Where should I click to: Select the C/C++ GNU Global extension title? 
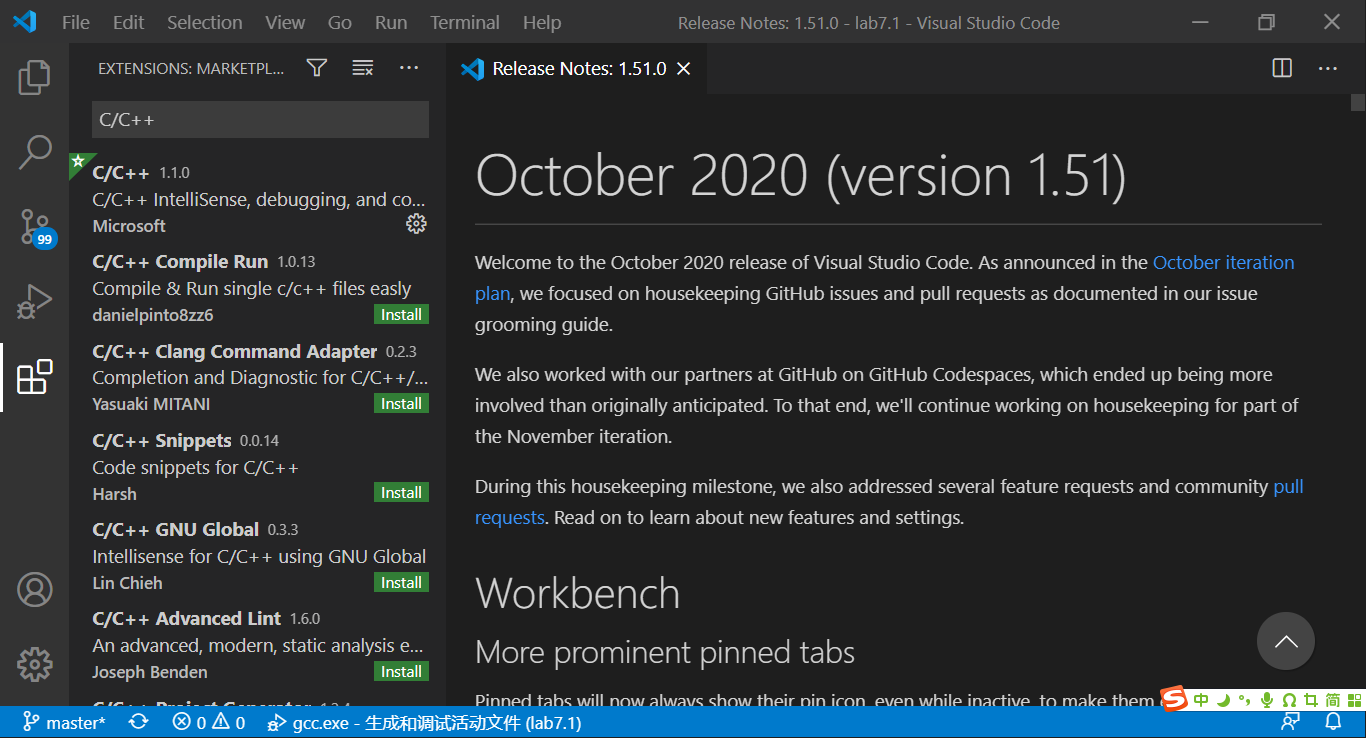175,529
